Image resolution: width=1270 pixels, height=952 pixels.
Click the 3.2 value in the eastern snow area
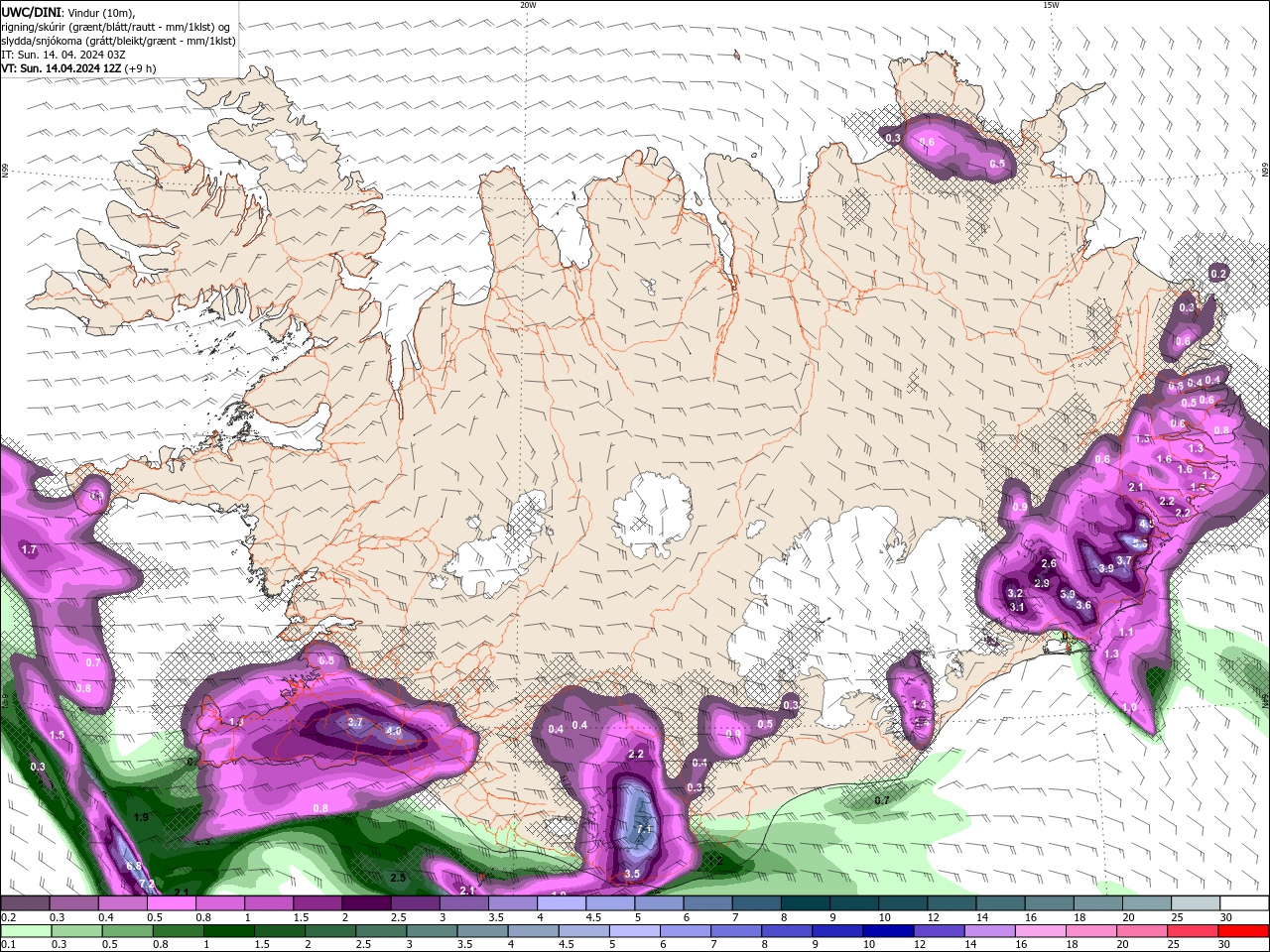(1015, 594)
